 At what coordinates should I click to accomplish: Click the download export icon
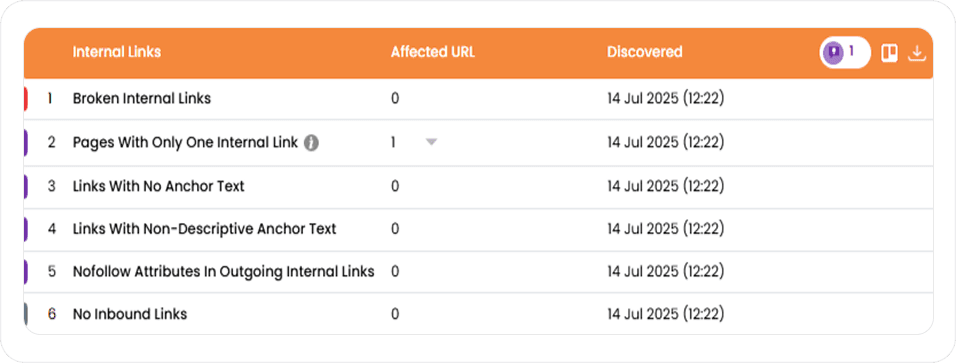pos(917,54)
